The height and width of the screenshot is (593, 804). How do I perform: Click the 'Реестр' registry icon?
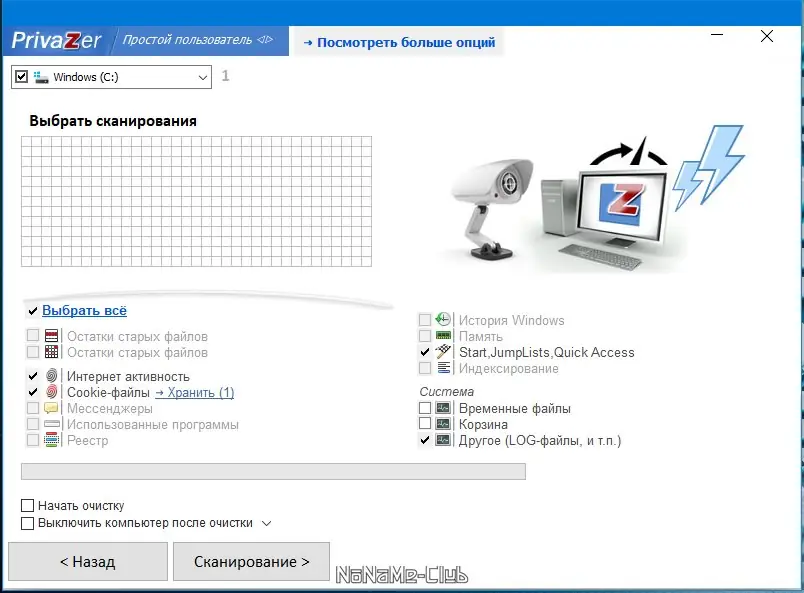tap(52, 440)
